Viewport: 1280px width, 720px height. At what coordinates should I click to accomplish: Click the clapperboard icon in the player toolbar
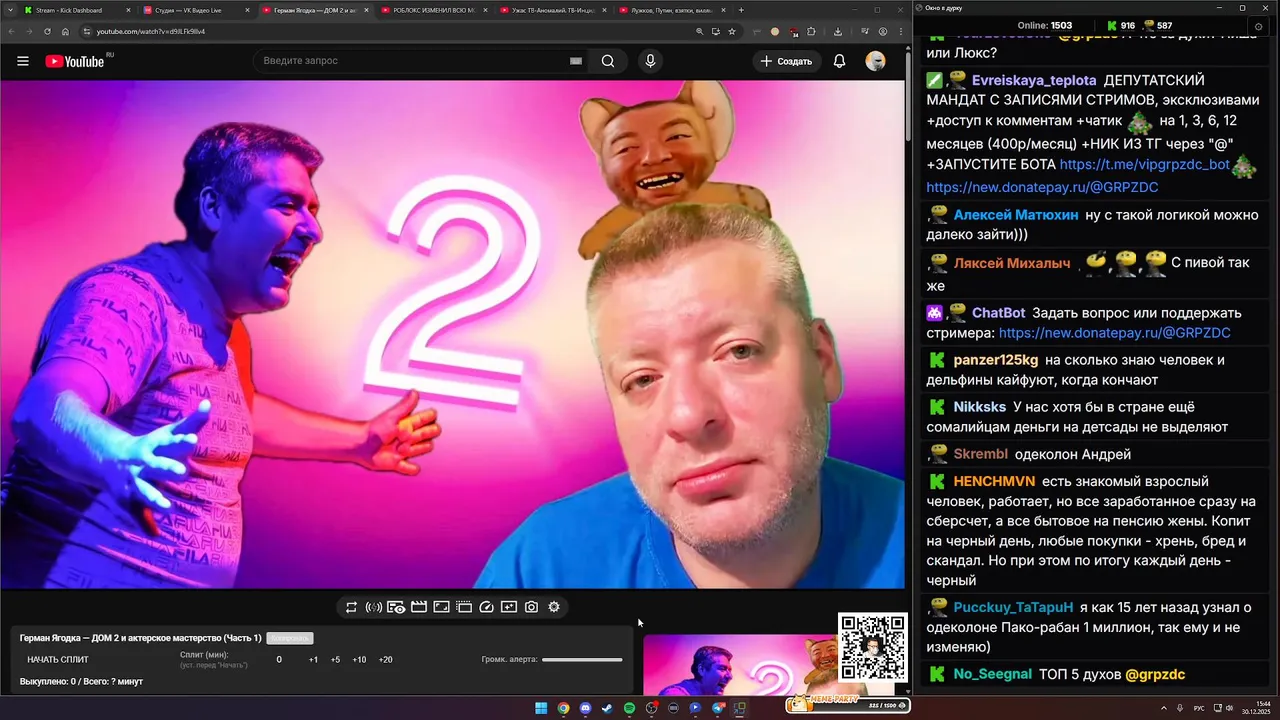coord(419,607)
